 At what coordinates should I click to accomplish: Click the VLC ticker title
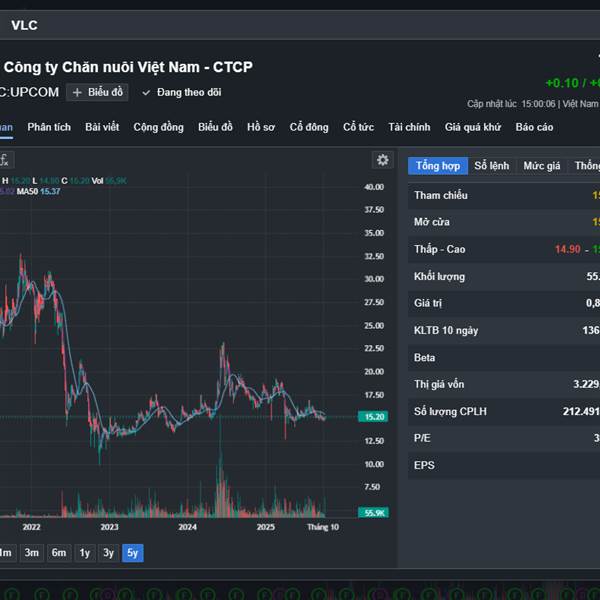coord(24,25)
